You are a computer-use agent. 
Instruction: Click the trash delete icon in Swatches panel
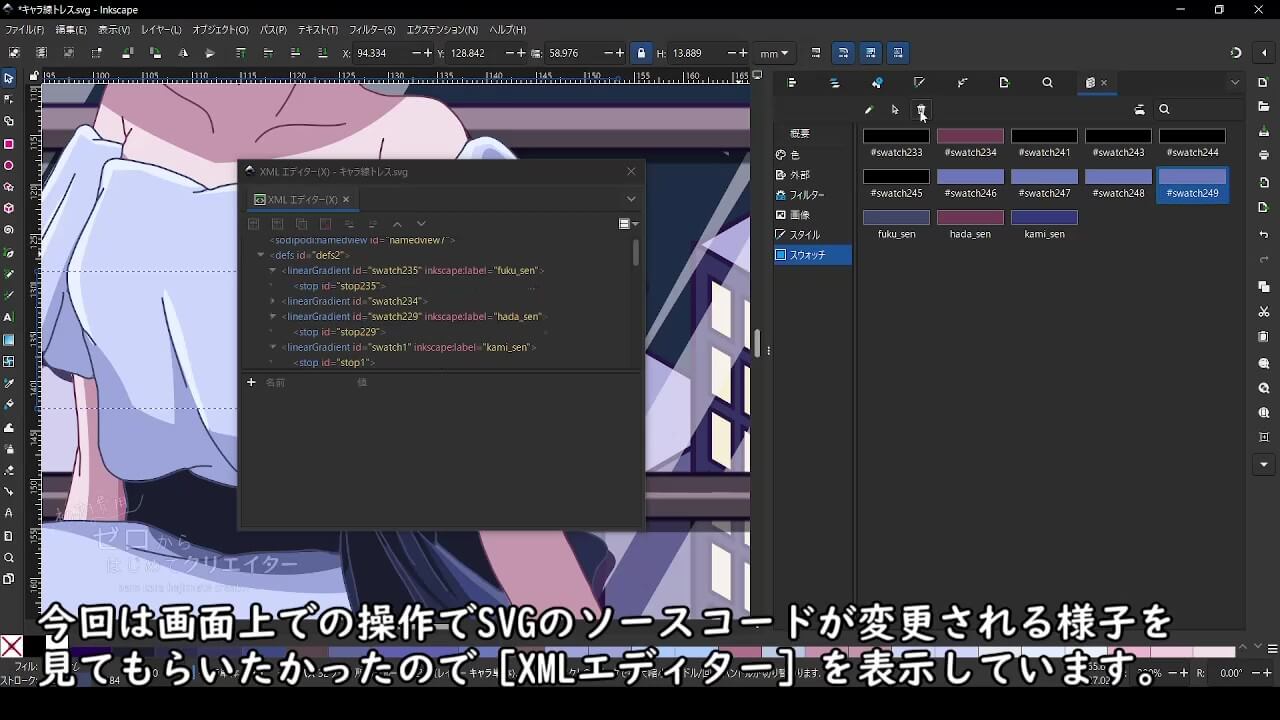921,110
